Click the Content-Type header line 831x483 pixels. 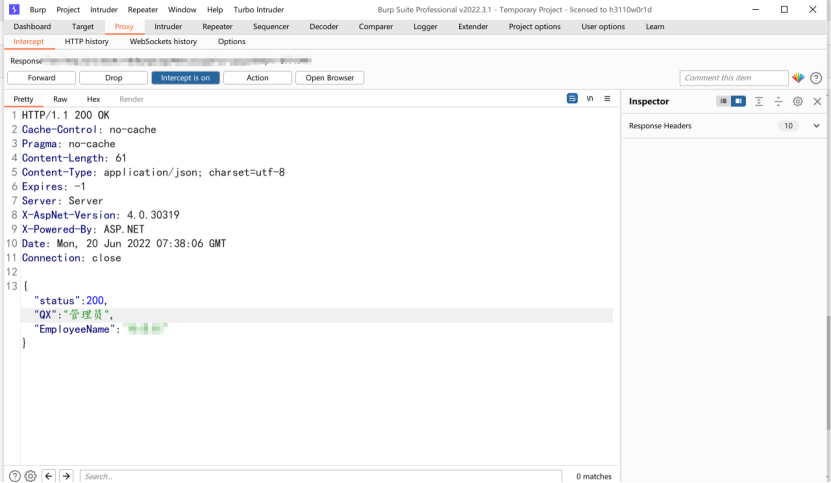pos(153,172)
